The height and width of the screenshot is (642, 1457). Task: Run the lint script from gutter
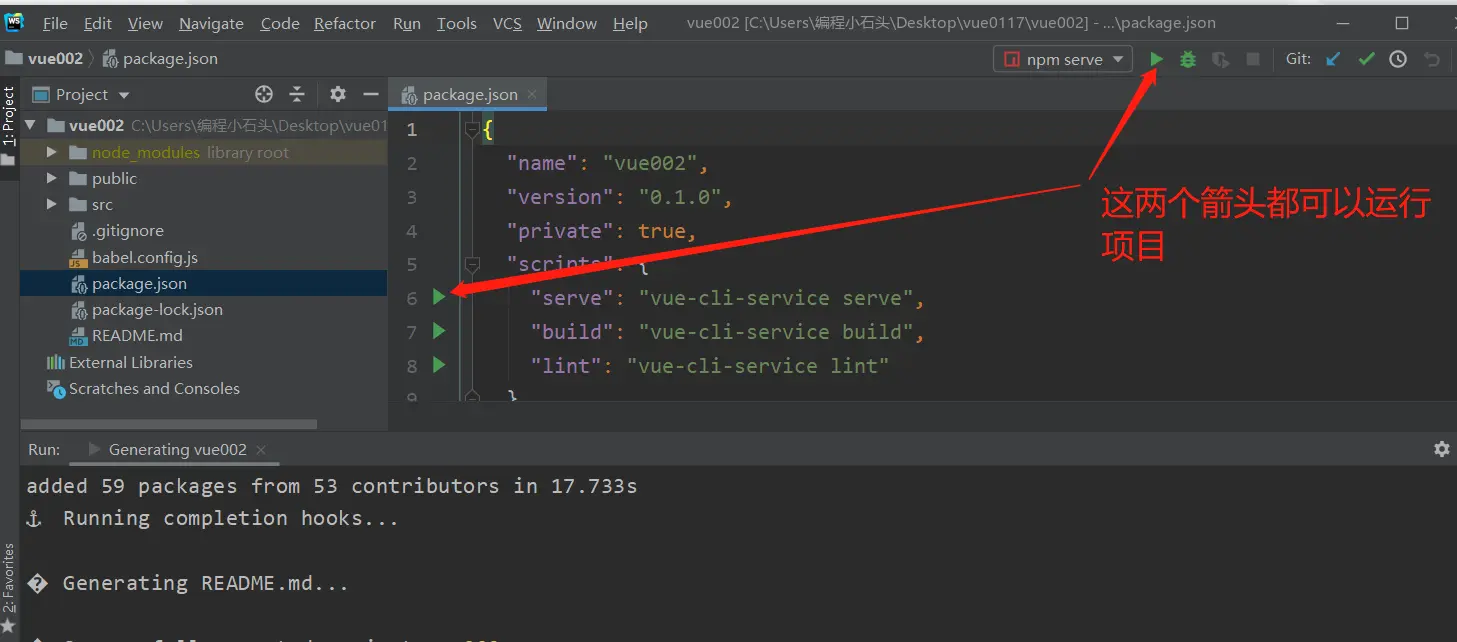pyautogui.click(x=439, y=365)
